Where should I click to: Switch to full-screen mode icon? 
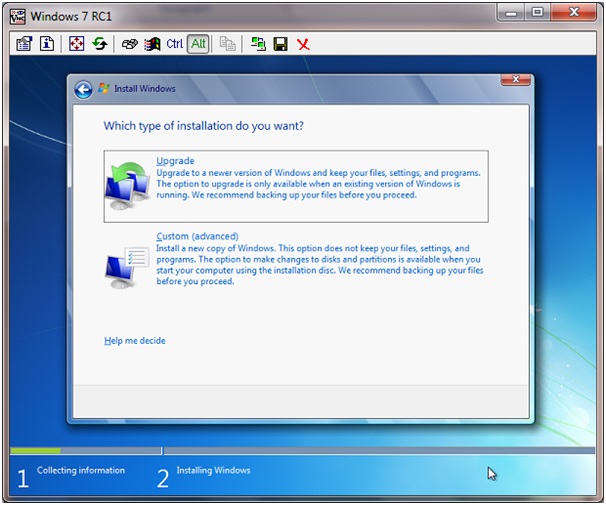click(x=77, y=44)
